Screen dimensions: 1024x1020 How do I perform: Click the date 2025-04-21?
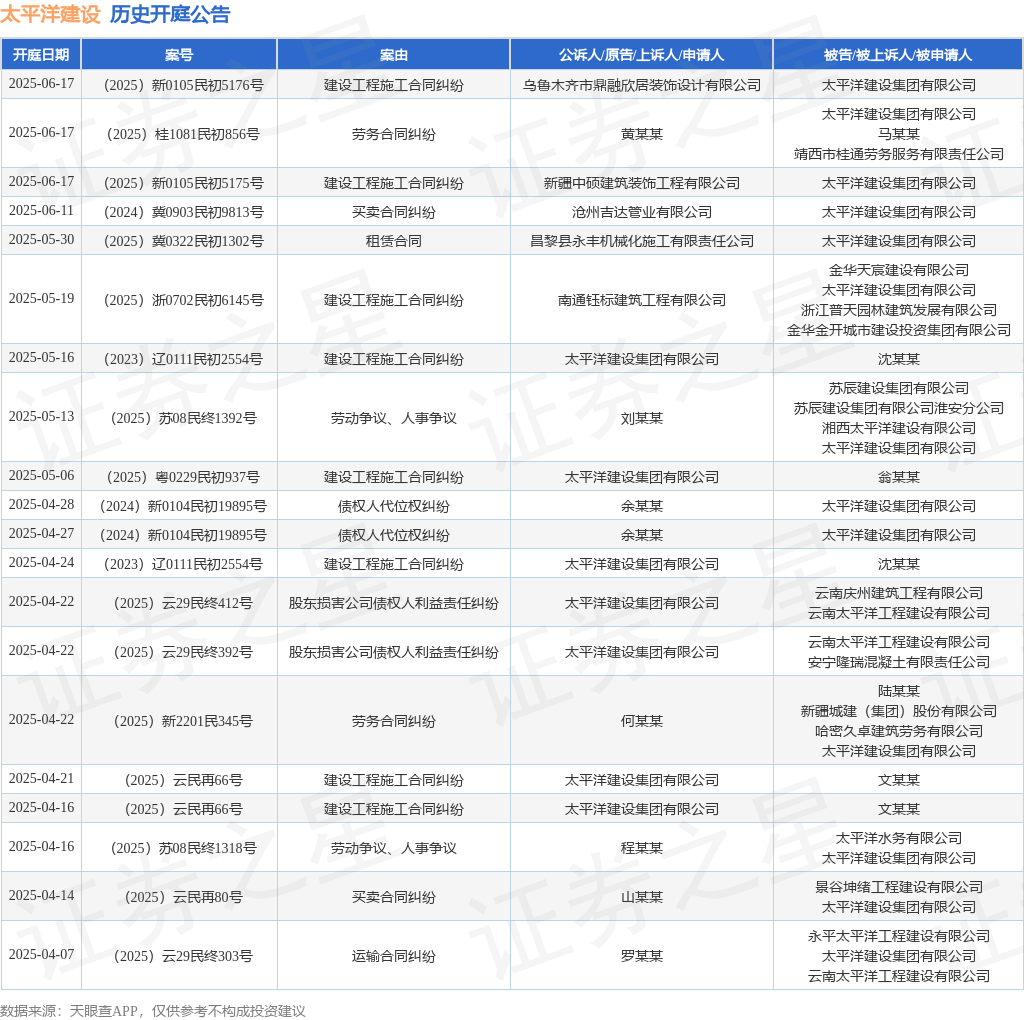click(41, 778)
